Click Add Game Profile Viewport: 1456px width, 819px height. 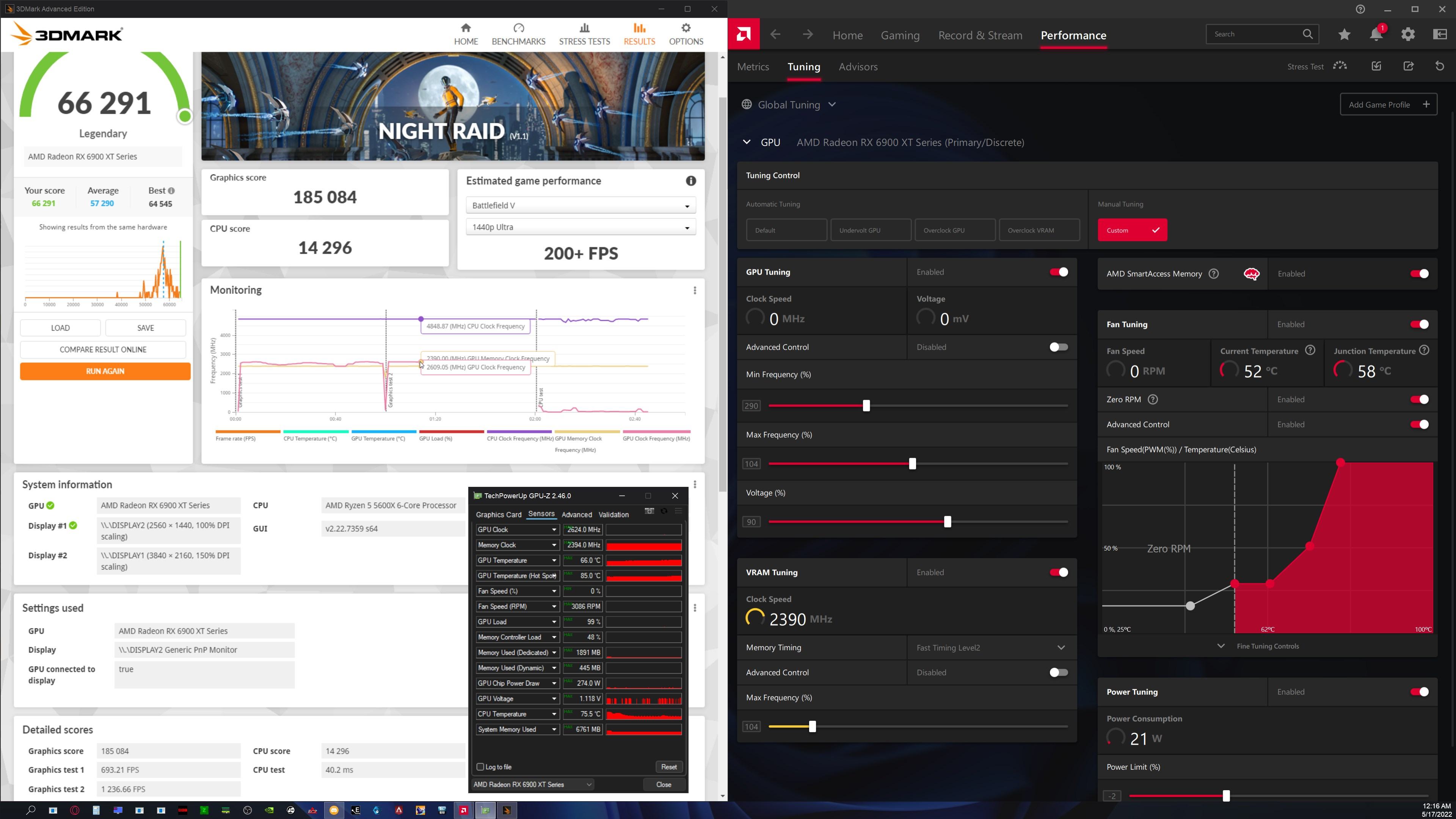point(1388,105)
